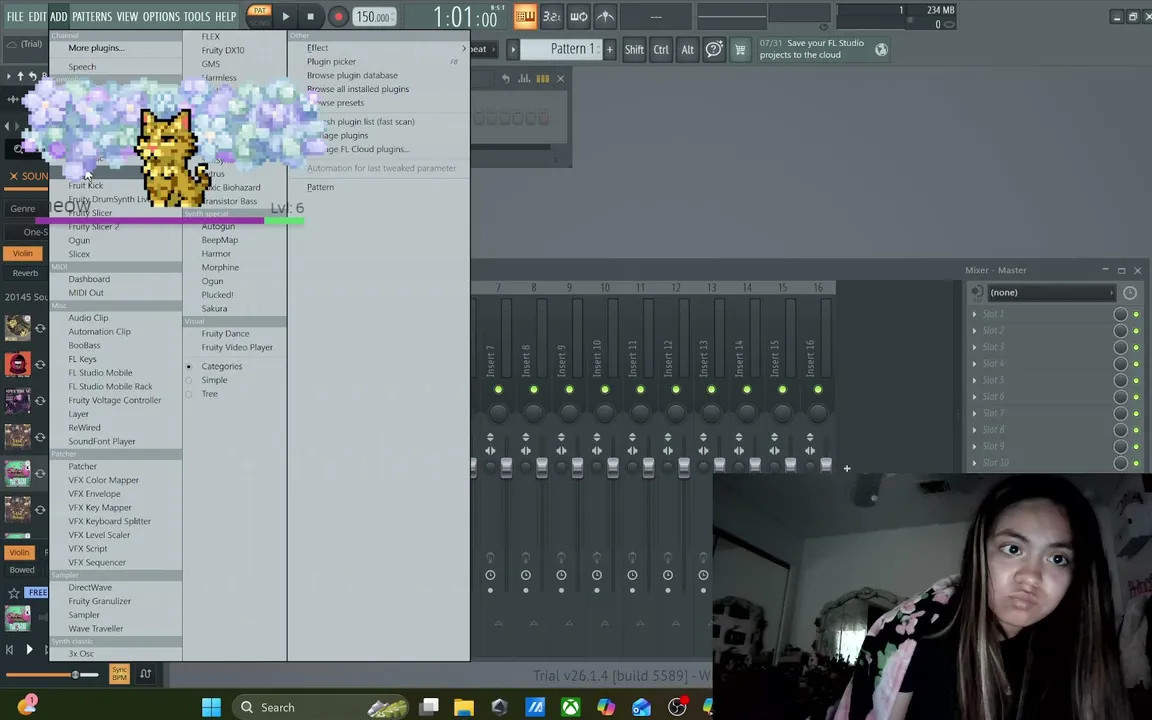Click the mixer input routing icon
The width and height of the screenshot is (1152, 720).
pos(976,292)
